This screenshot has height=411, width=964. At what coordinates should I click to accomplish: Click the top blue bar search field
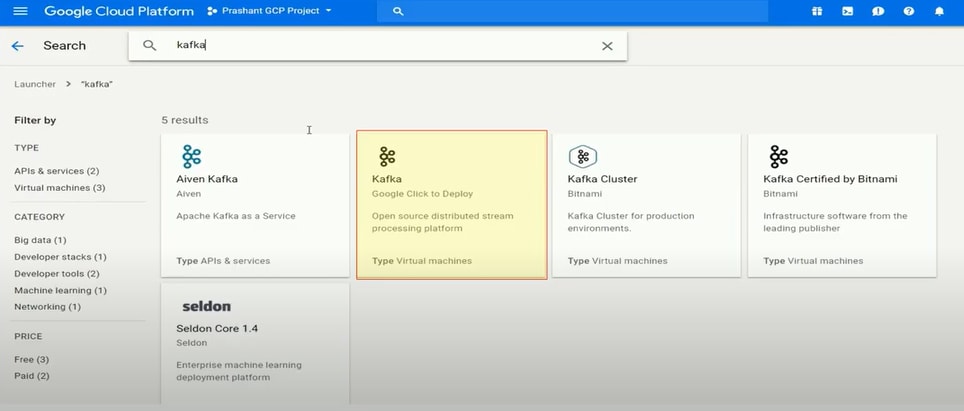(572, 11)
